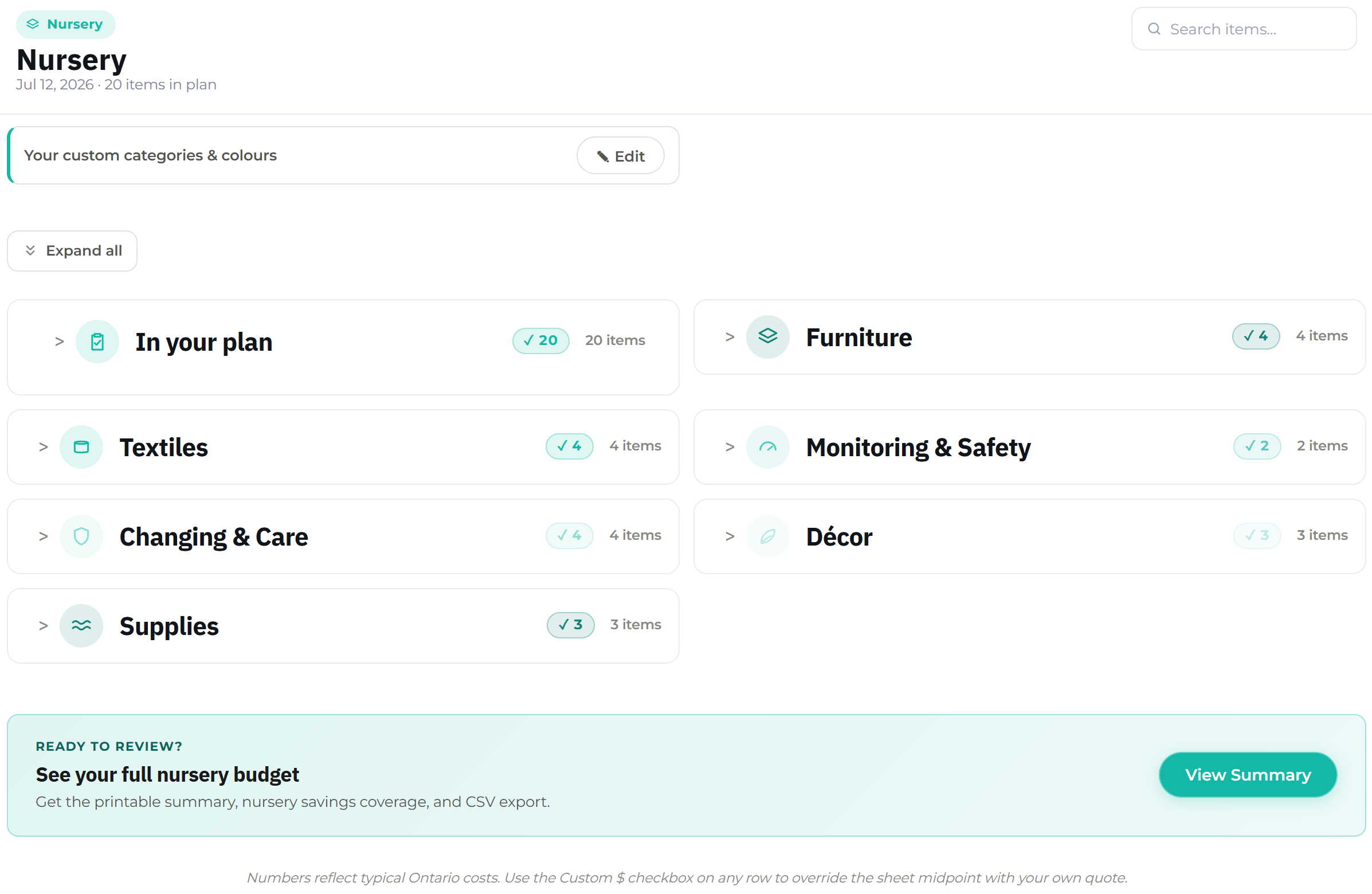Click '3 items' in the Décor row
The height and width of the screenshot is (894, 1372).
point(1322,535)
